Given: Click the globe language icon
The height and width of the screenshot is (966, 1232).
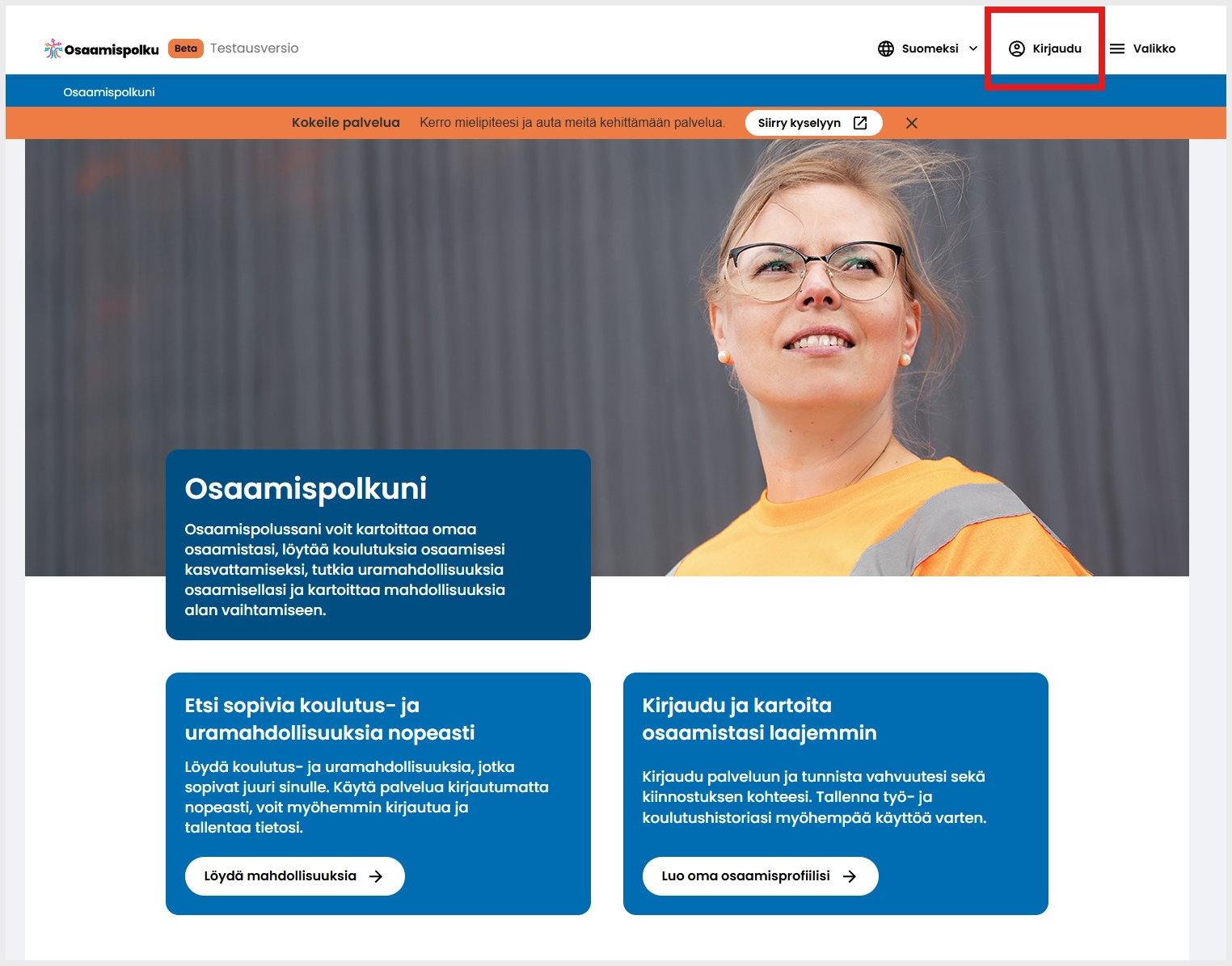Looking at the screenshot, I should [x=886, y=49].
